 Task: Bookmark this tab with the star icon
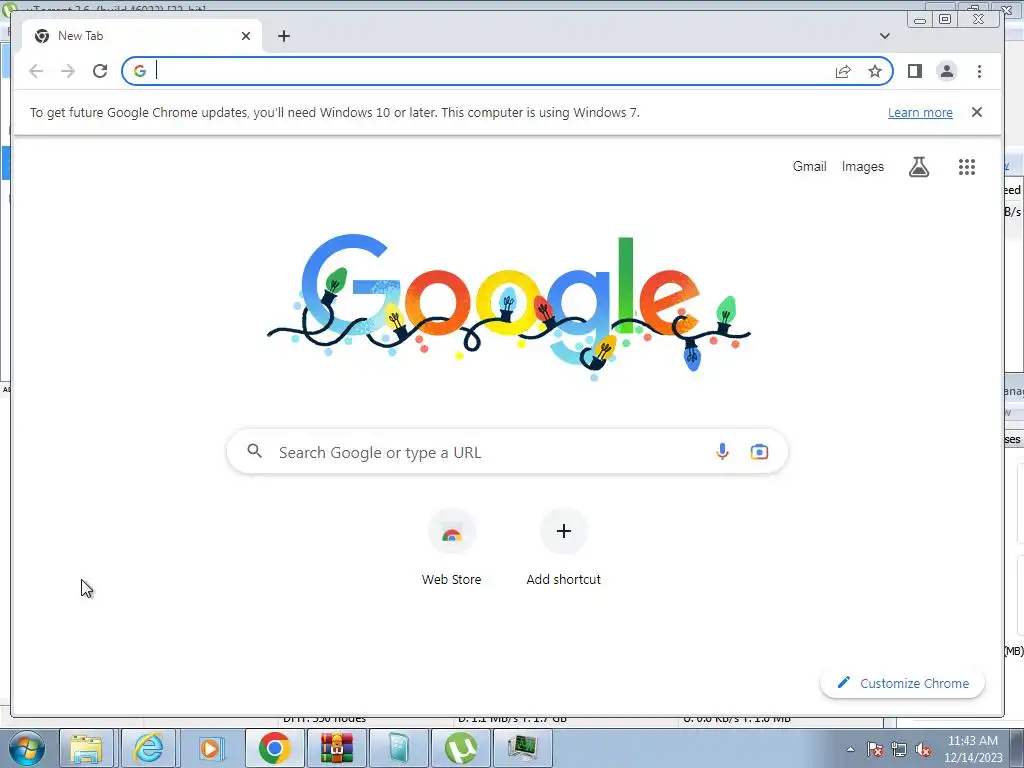875,71
